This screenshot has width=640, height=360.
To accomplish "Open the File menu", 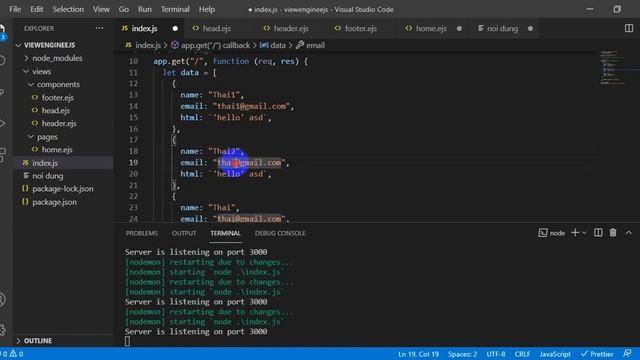I will tap(15, 9).
